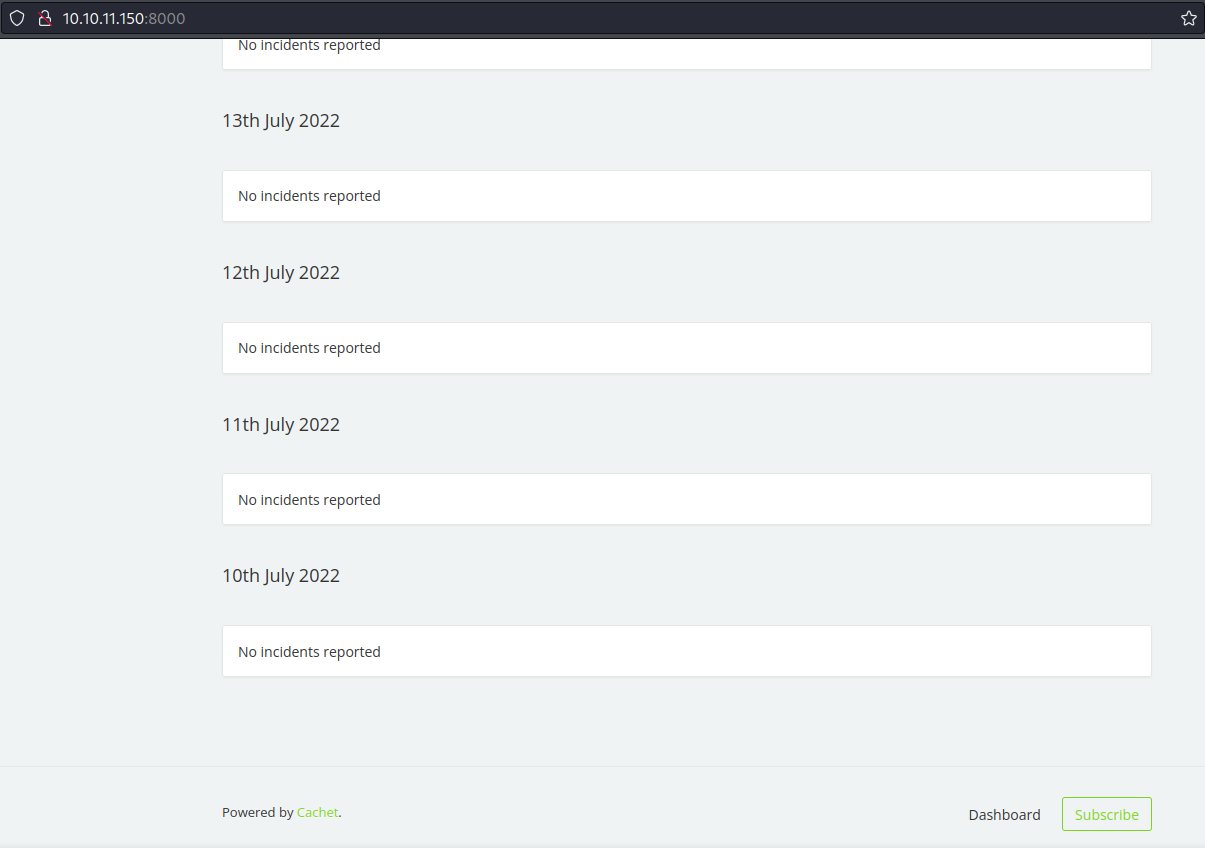Screen dimensions: 1205x848
Task: Click the No incidents card under 11th July
Action: [x=686, y=499]
